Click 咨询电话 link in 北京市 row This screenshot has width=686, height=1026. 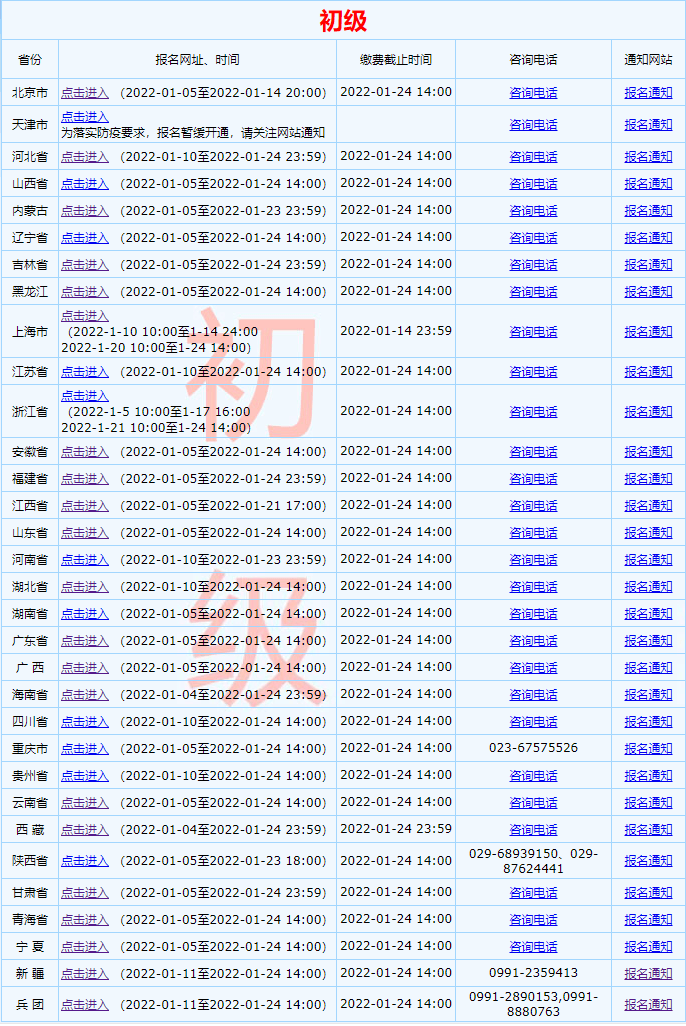coord(533,93)
